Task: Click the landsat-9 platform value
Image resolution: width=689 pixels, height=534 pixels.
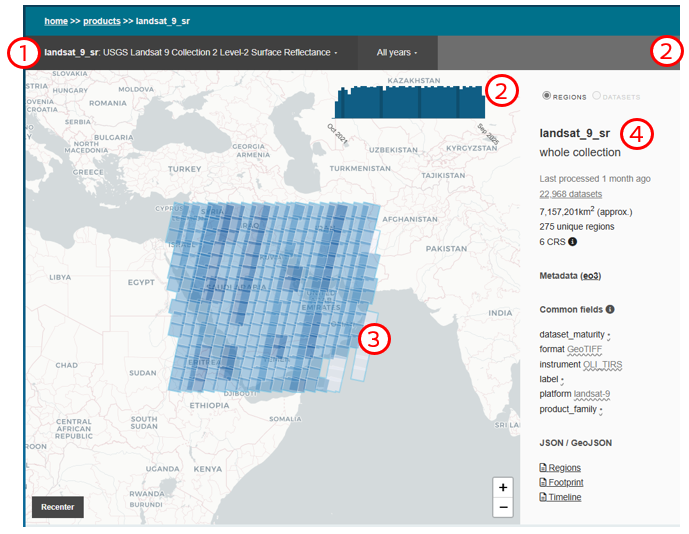Action: coord(592,394)
